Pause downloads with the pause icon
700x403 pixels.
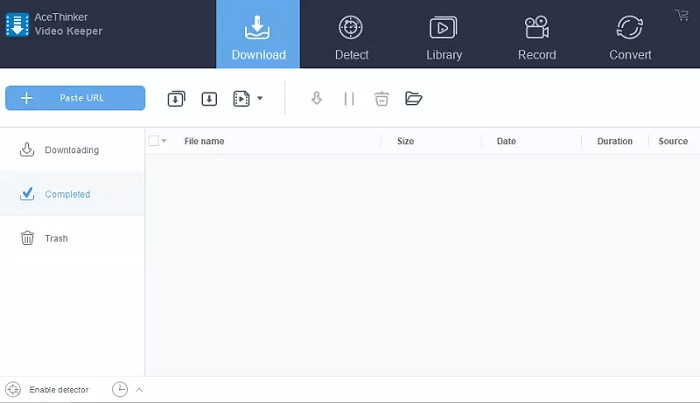349,98
